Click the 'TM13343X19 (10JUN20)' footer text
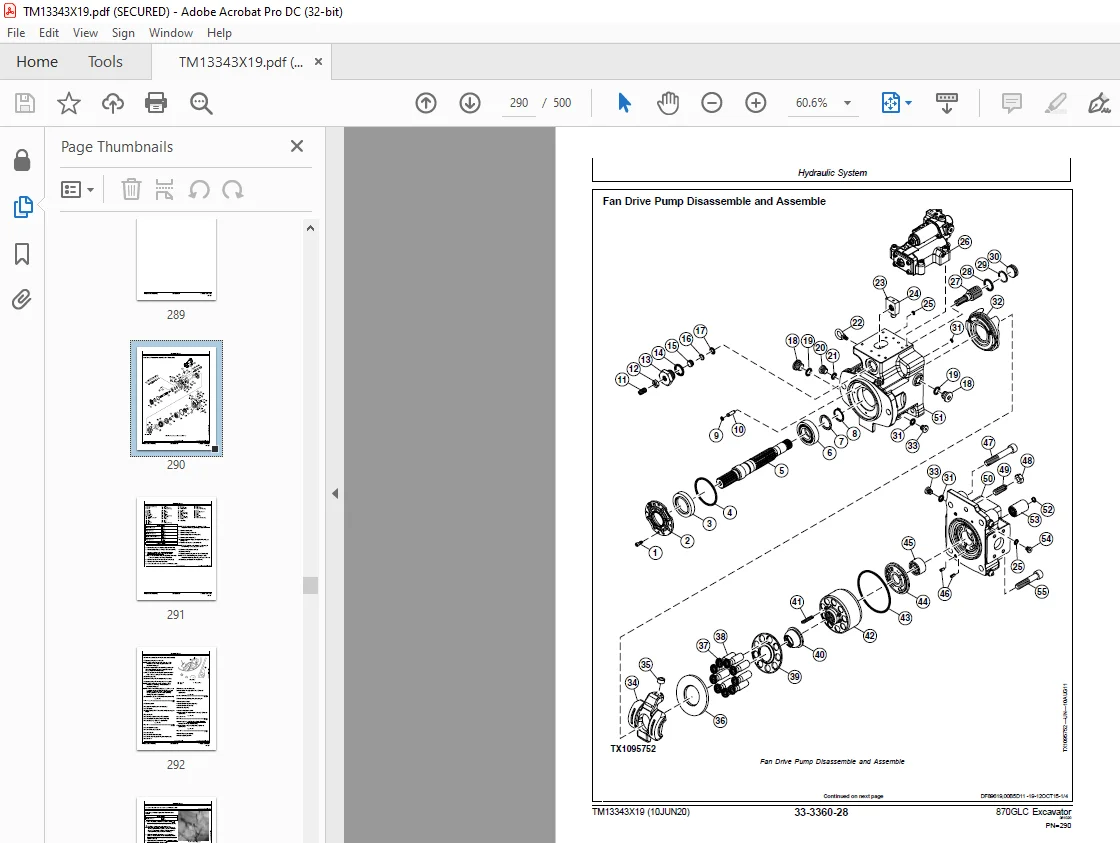Screen dimensions: 1120x843 [x=641, y=812]
